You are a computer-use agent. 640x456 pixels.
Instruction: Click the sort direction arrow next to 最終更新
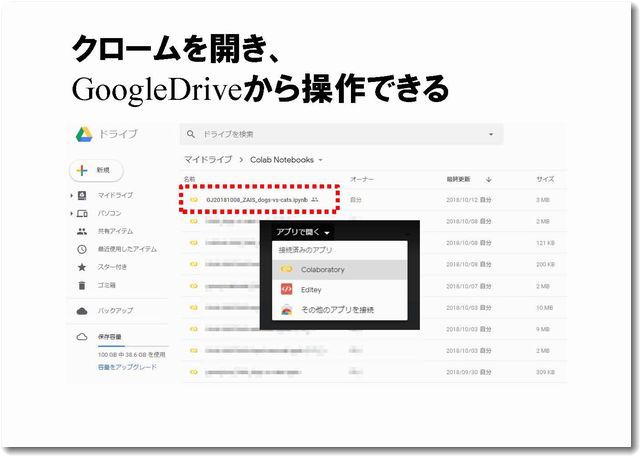coord(489,179)
